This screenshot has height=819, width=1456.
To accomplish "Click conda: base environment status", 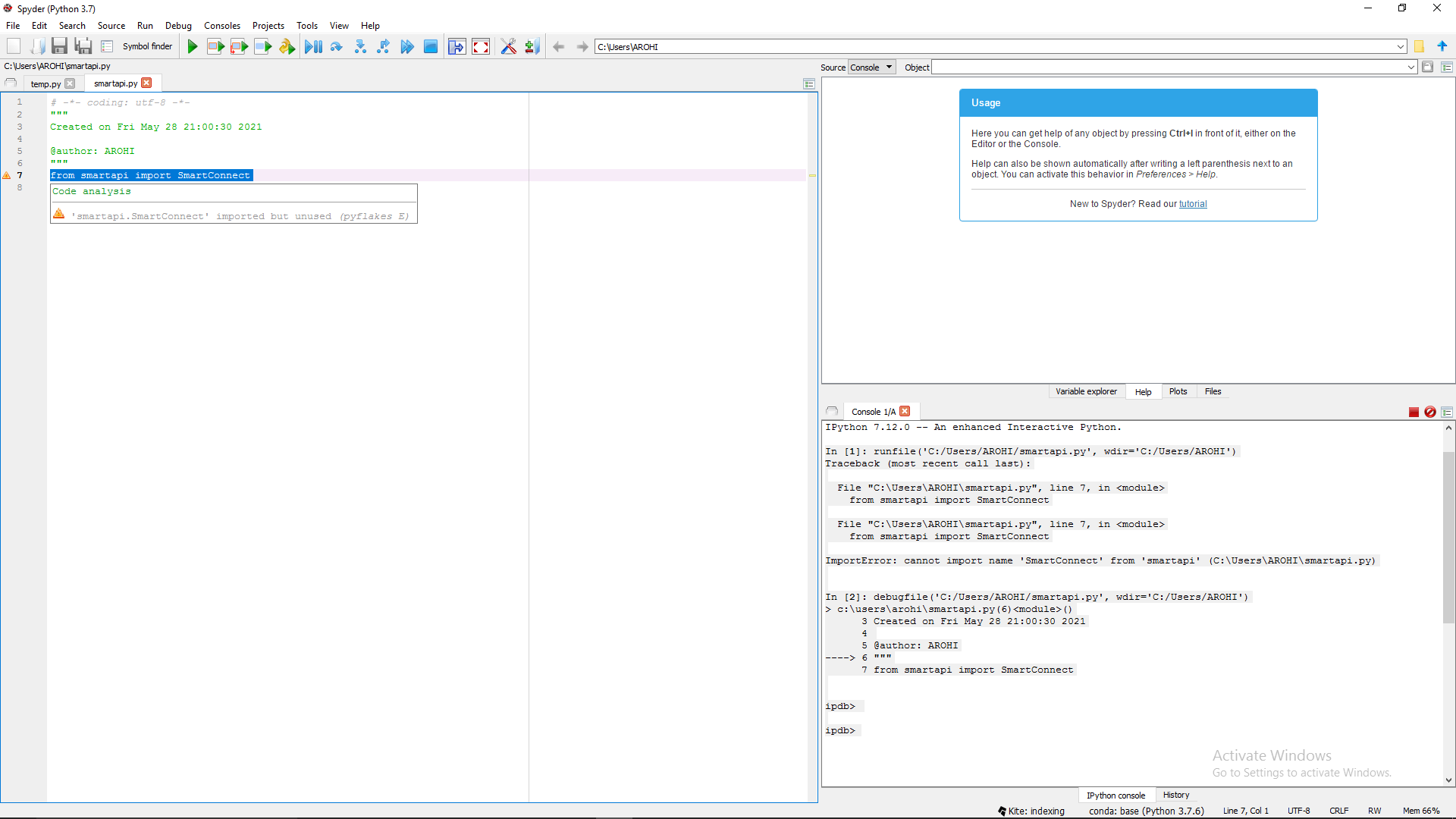I will pos(1147,811).
